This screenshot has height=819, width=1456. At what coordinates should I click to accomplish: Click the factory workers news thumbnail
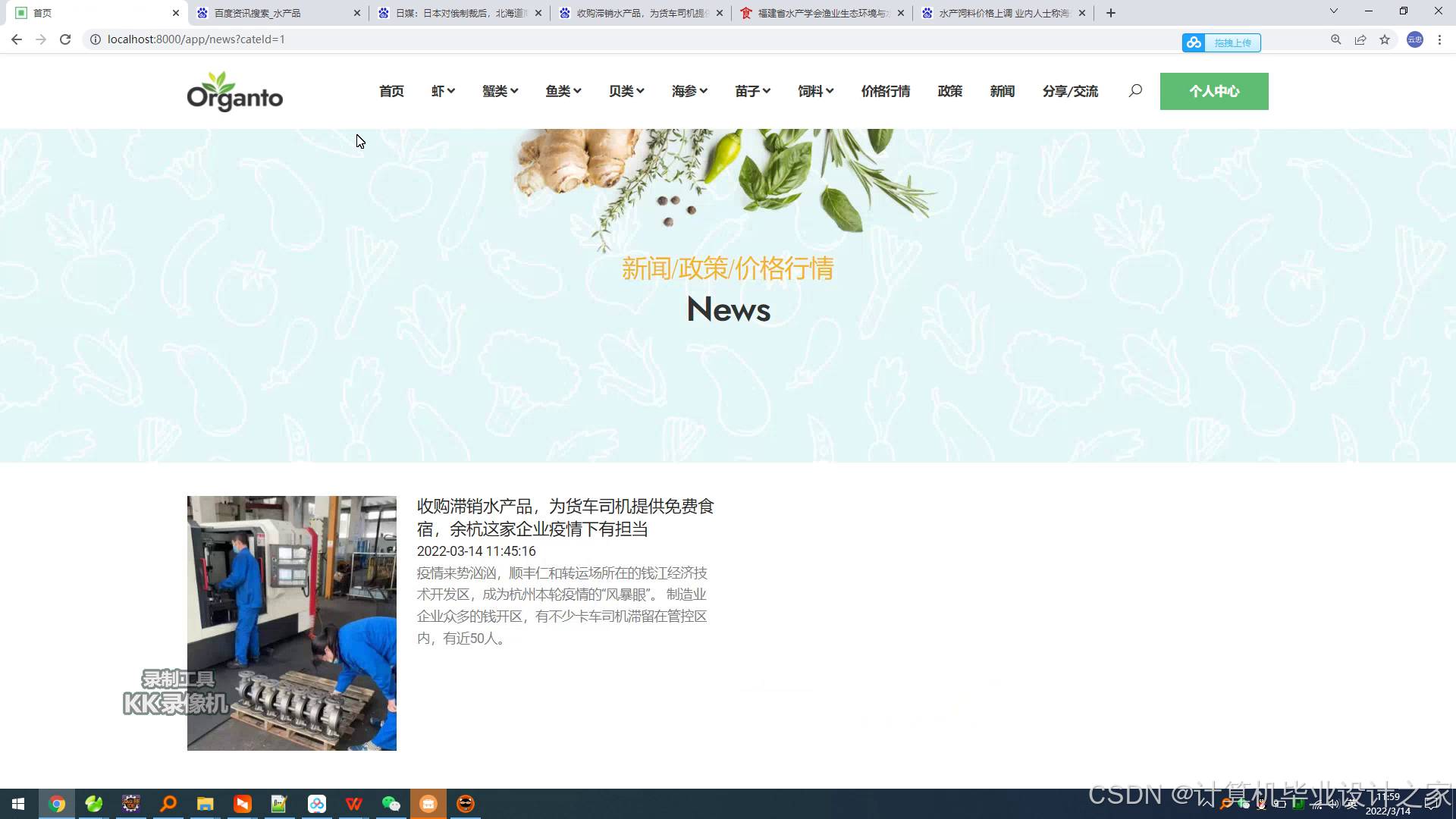pyautogui.click(x=291, y=623)
